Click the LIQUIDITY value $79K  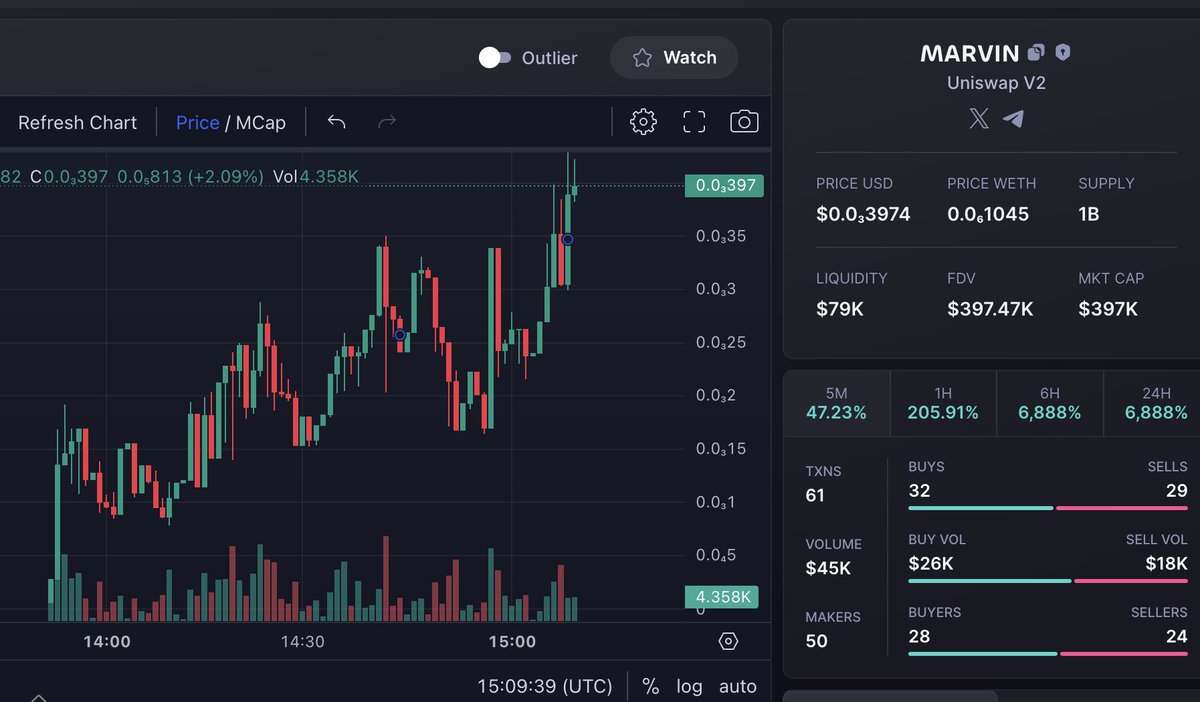point(840,309)
